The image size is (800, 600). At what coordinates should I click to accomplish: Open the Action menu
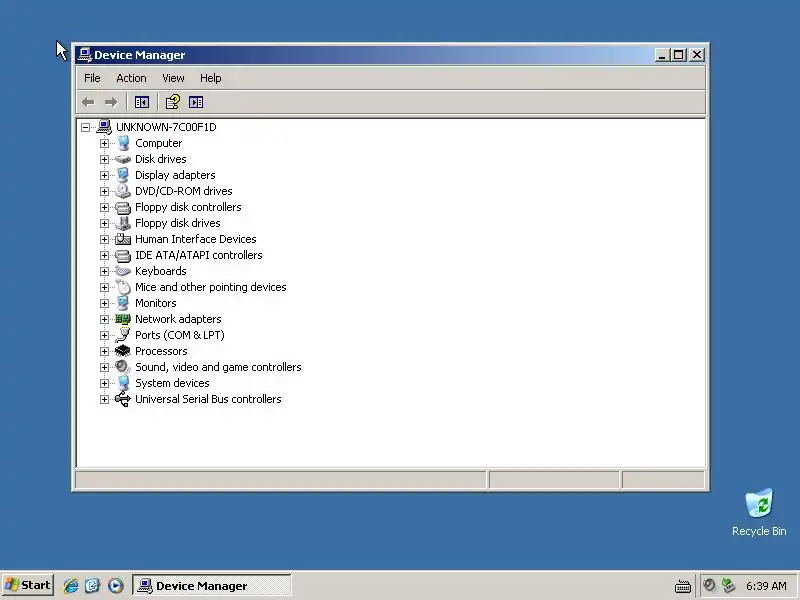point(131,78)
